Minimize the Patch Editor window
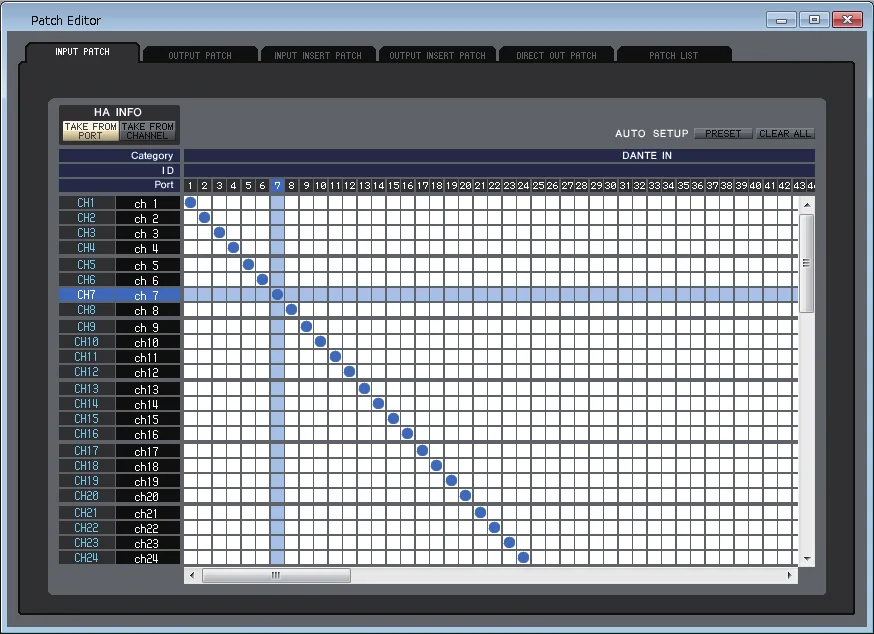The width and height of the screenshot is (874, 634). (781, 20)
